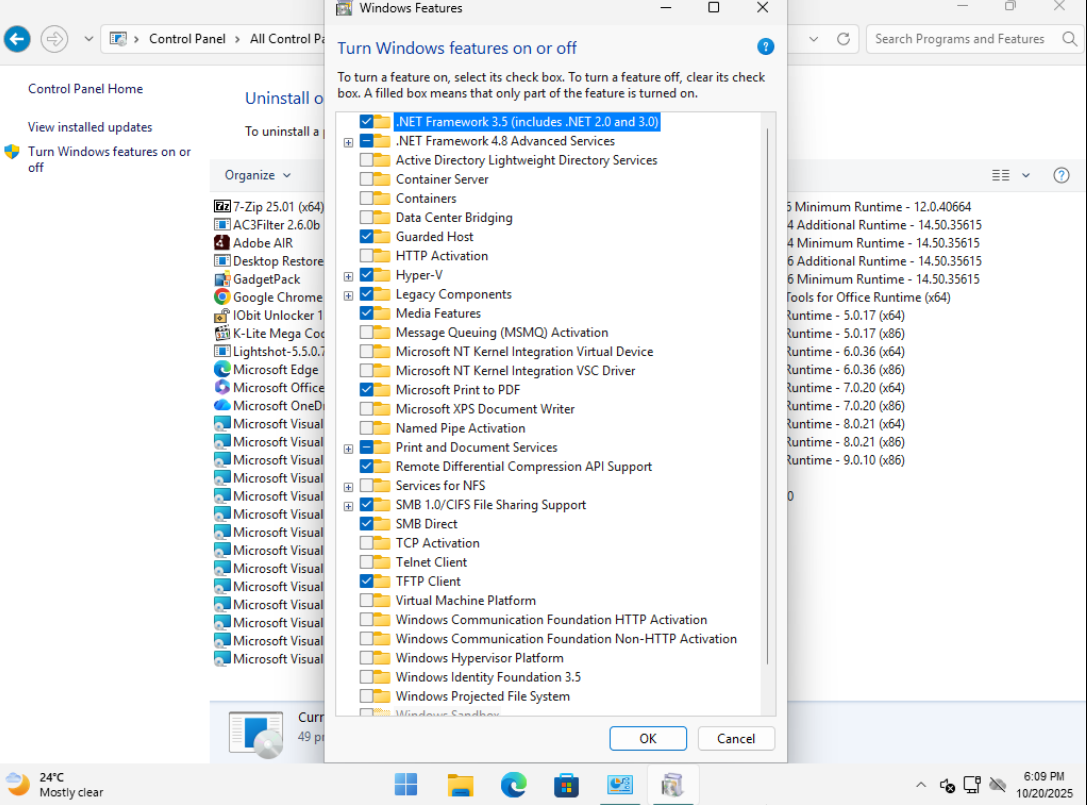Click the Control Panel back arrow
The image size is (1087, 805).
(17, 39)
